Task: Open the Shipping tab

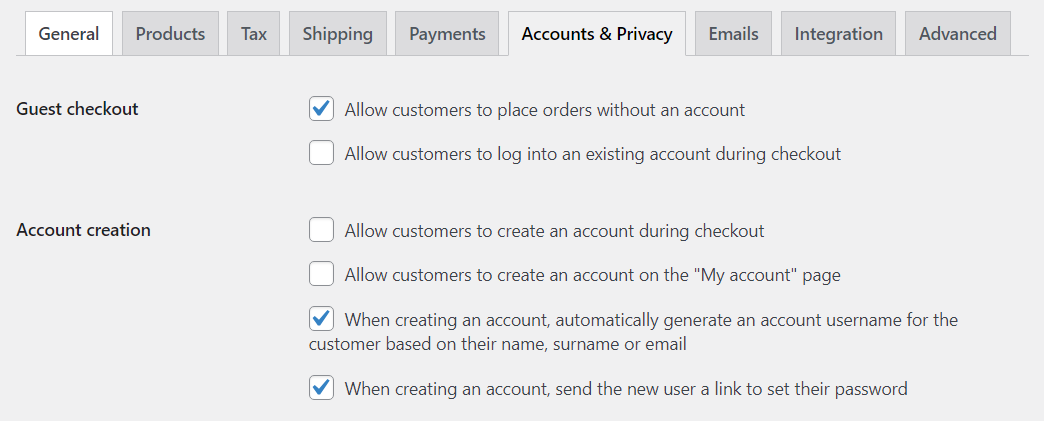Action: pyautogui.click(x=337, y=34)
